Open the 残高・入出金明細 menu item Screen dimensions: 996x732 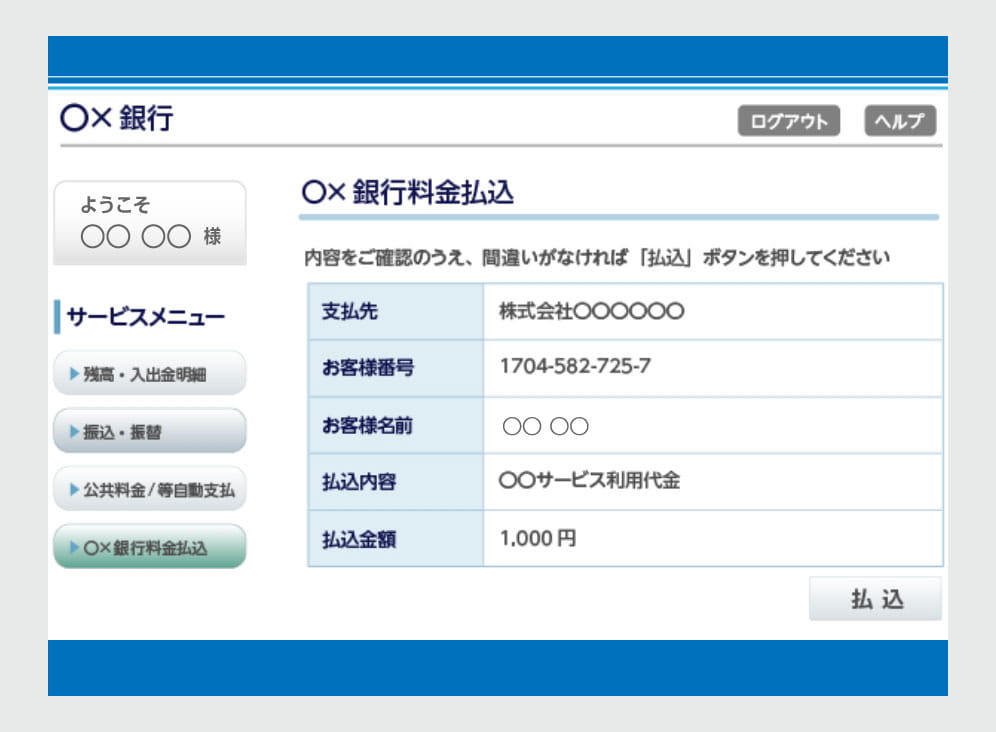[149, 374]
